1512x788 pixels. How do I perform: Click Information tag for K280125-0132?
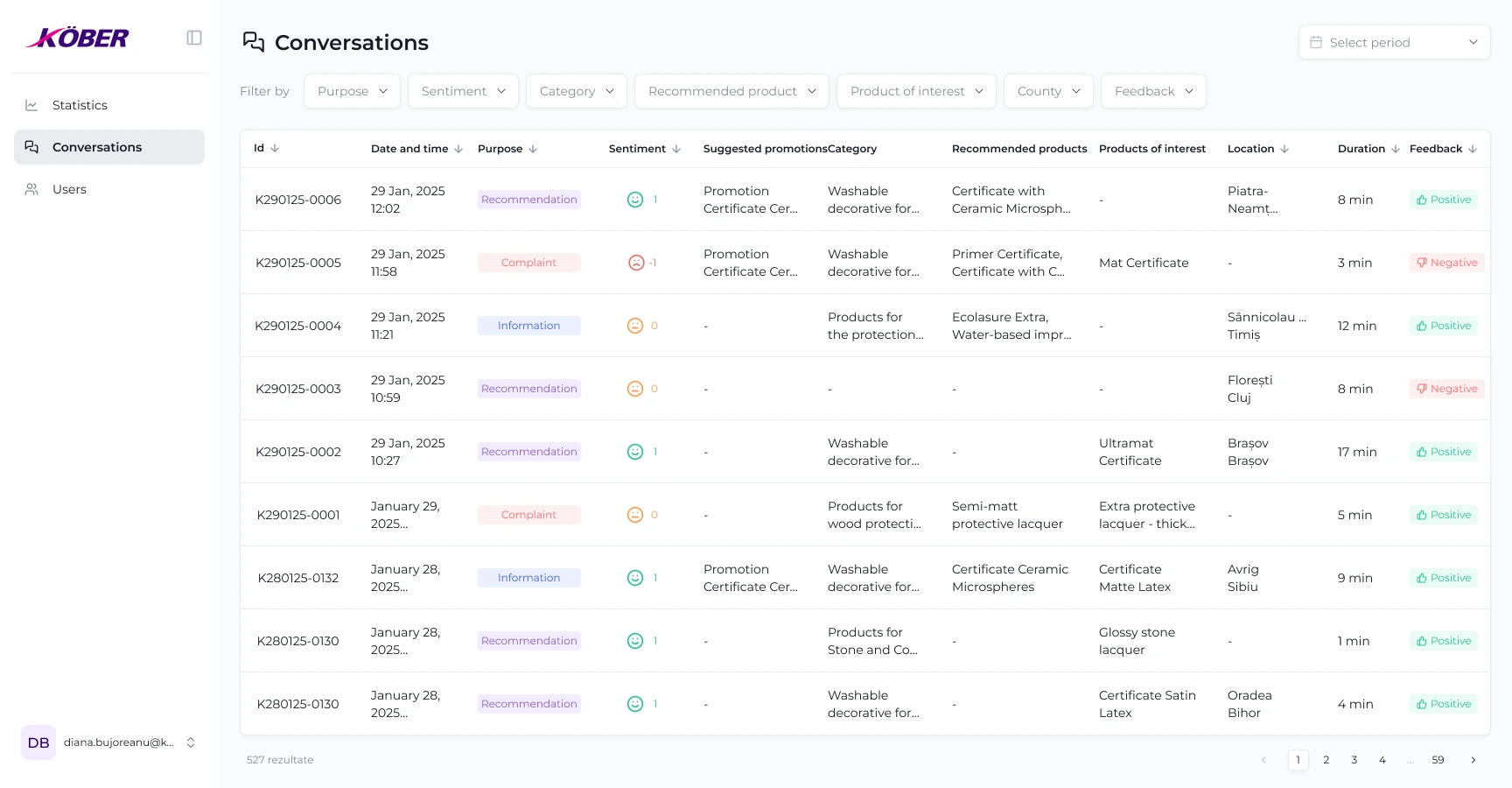pyautogui.click(x=529, y=578)
